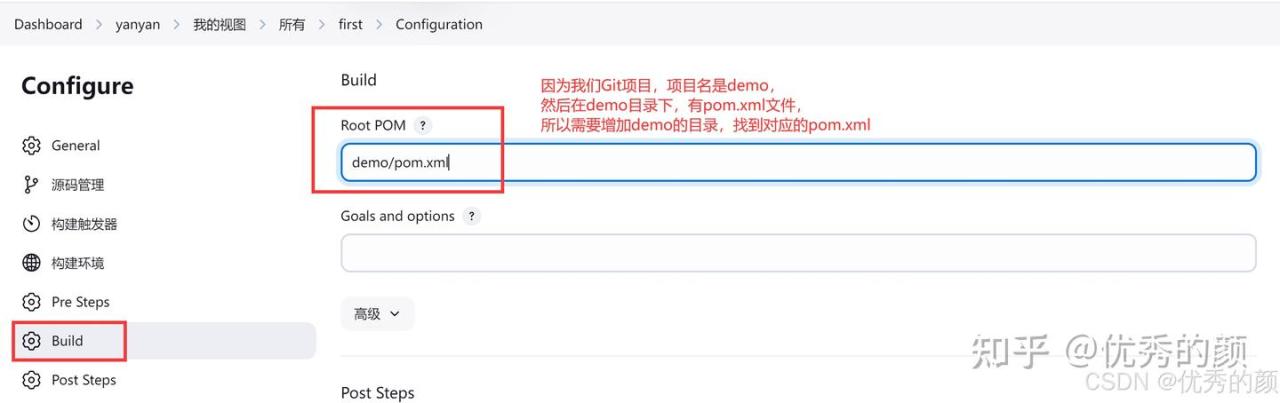Viewport: 1280px width, 403px height.
Task: Click the build triggers clock icon
Action: [31, 224]
